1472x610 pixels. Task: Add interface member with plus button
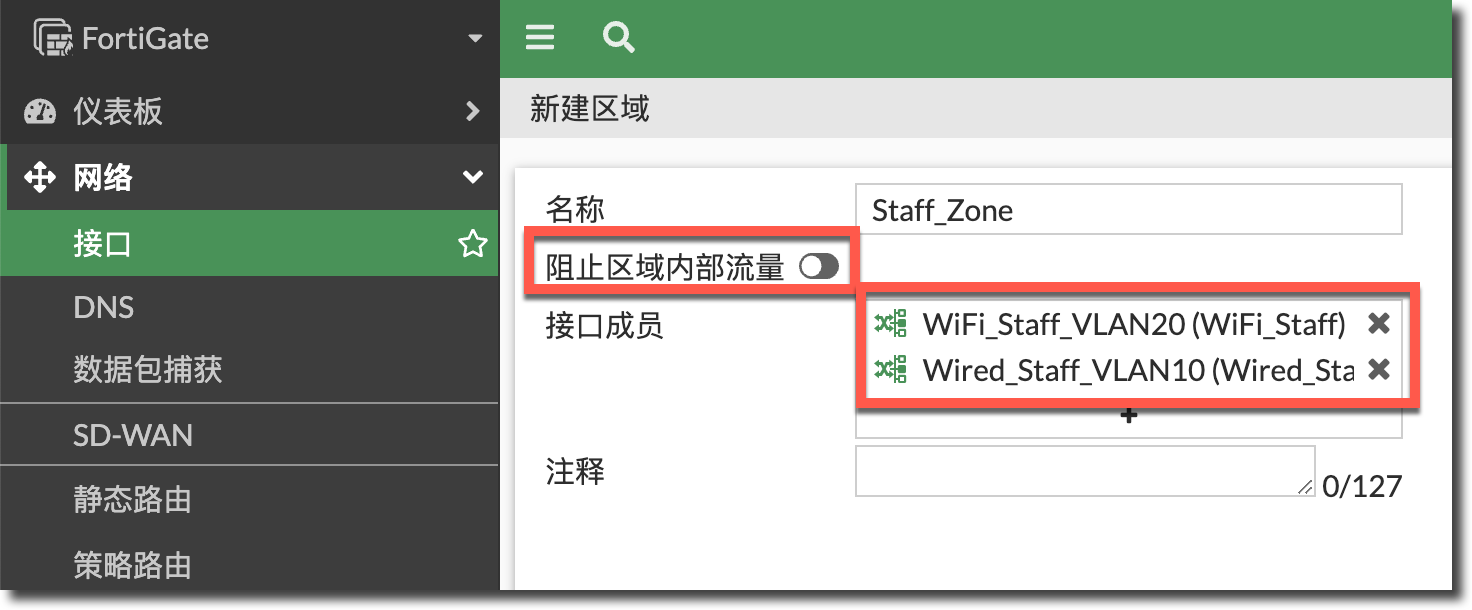[1129, 416]
